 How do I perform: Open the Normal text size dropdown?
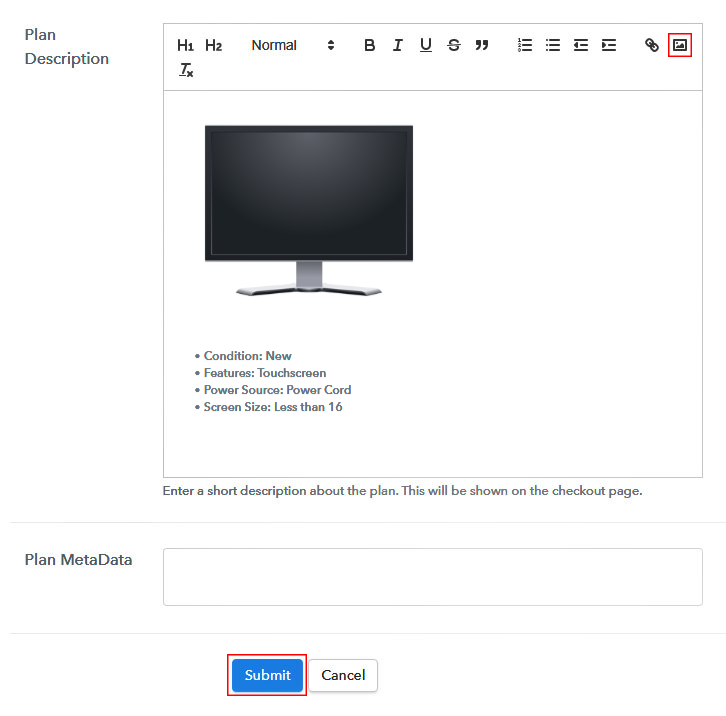(293, 45)
